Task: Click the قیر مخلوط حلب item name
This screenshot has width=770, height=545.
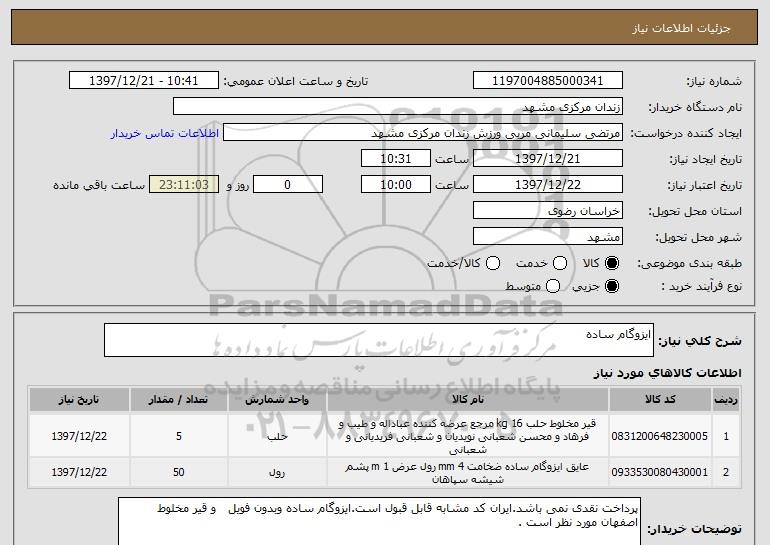Action: [468, 436]
